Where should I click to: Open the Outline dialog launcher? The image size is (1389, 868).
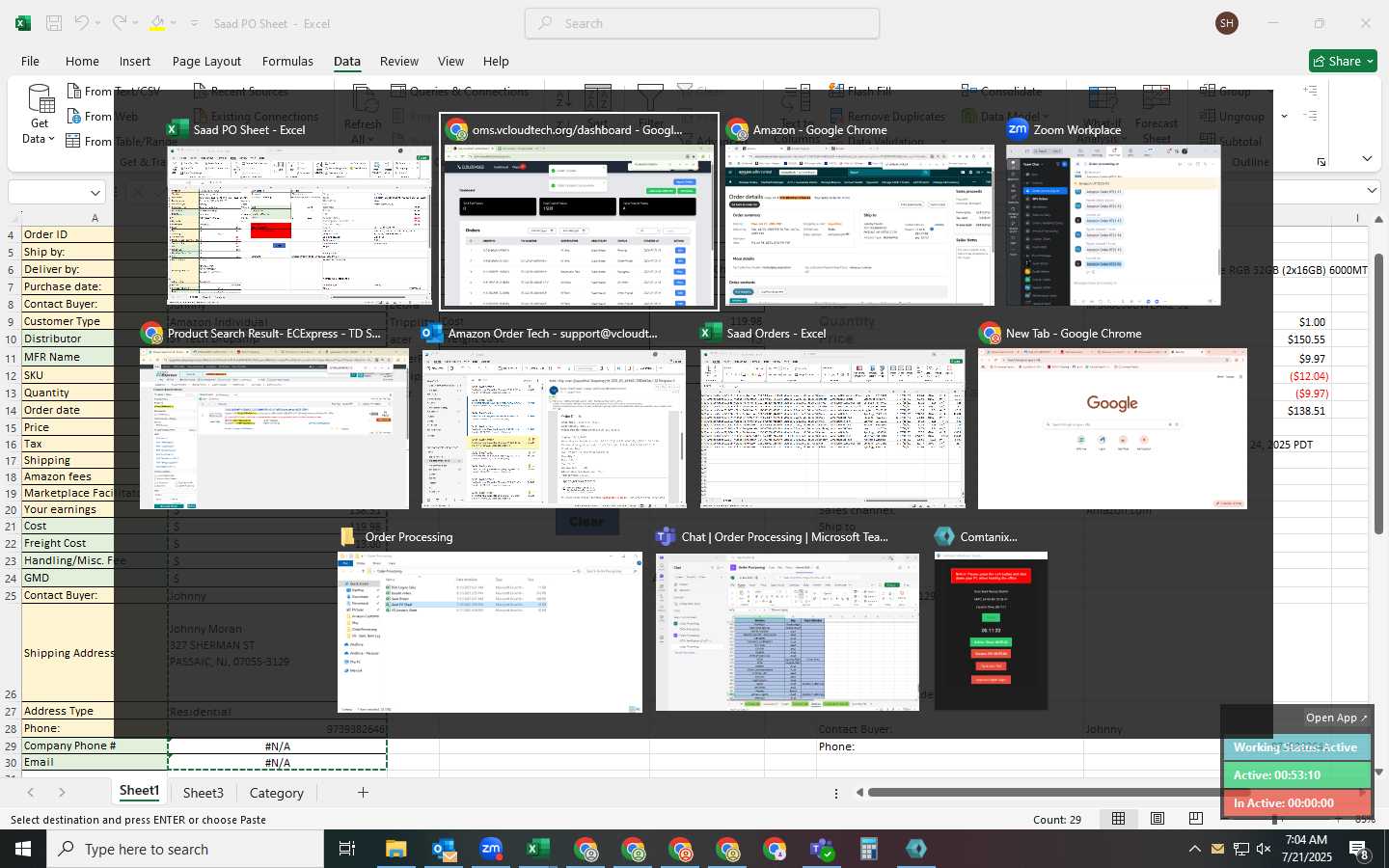pyautogui.click(x=1321, y=162)
